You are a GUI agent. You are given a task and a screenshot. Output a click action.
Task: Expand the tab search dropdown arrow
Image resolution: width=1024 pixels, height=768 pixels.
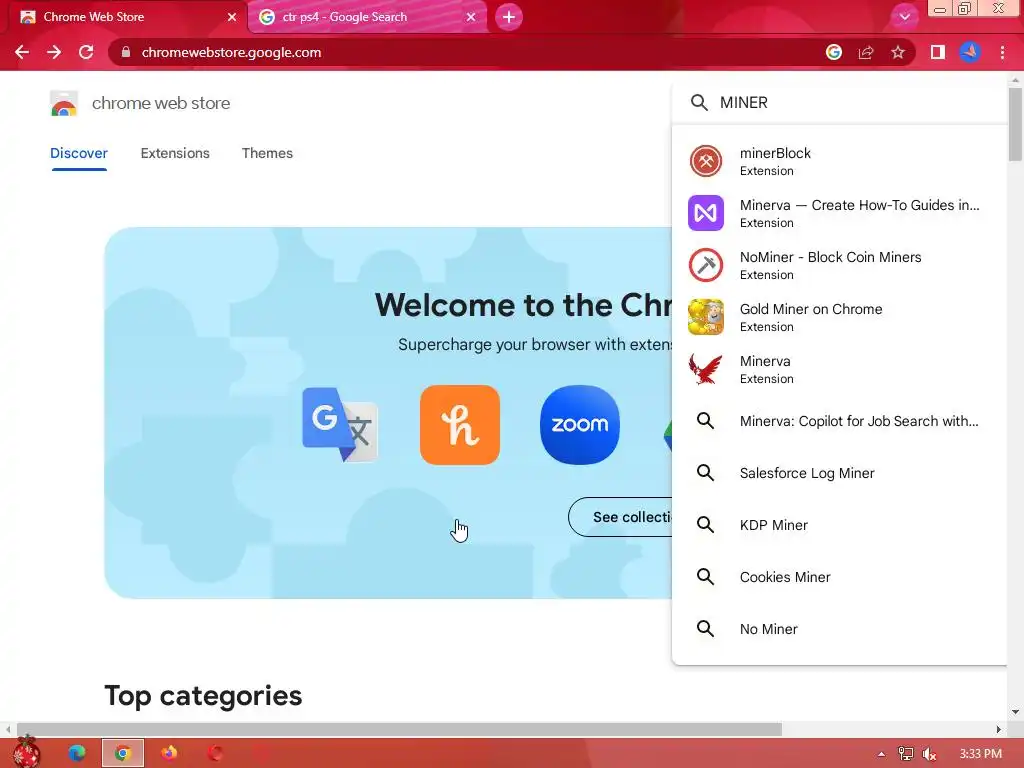point(904,17)
